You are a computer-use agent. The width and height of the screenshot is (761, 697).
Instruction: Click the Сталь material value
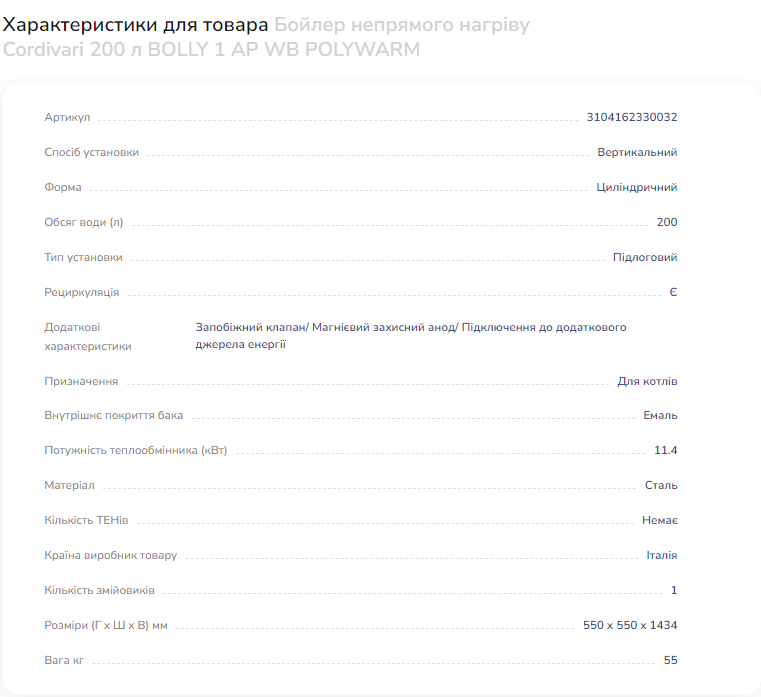pos(661,485)
